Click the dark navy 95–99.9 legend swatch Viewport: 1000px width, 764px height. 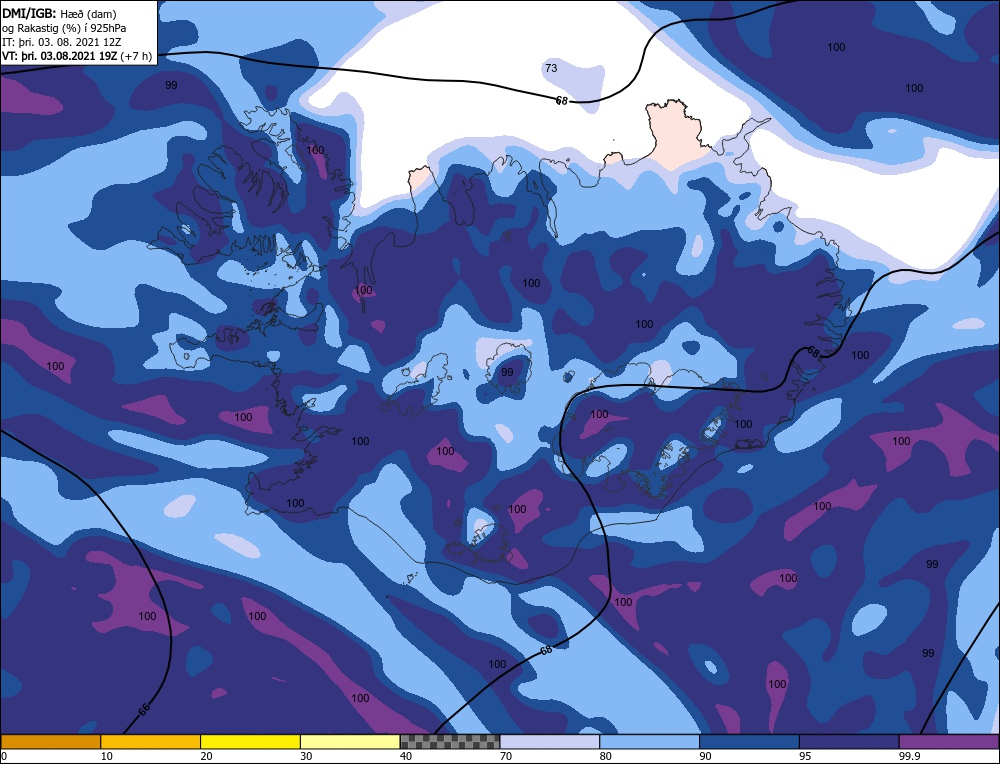849,741
